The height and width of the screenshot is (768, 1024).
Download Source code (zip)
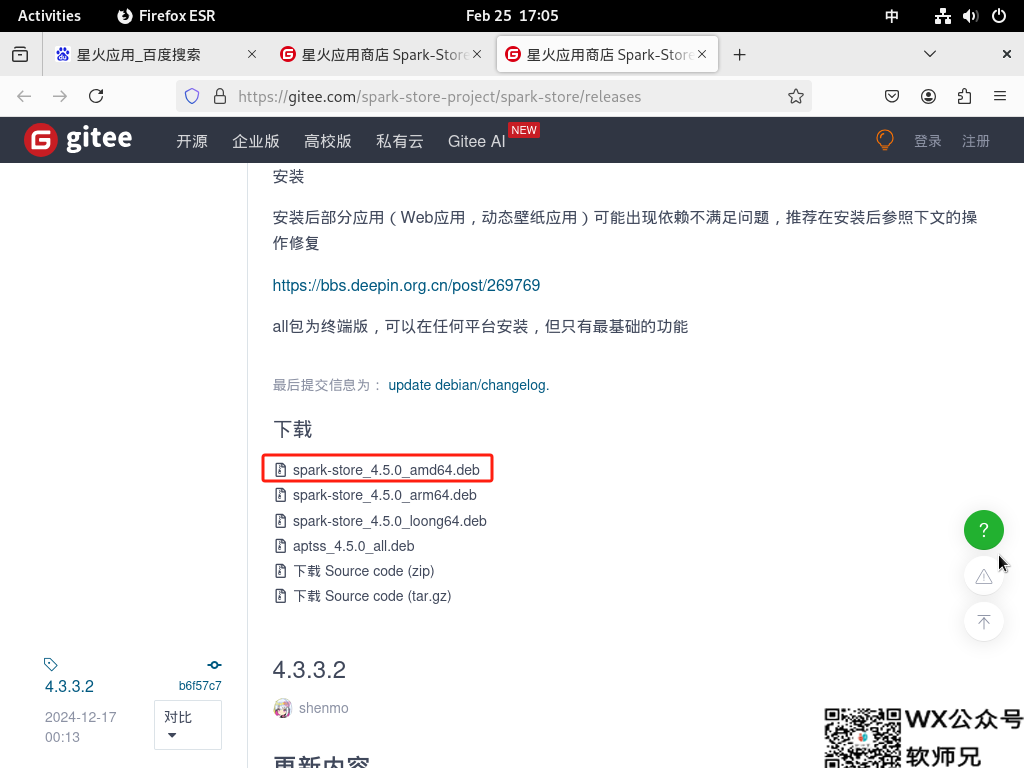pyautogui.click(x=363, y=571)
